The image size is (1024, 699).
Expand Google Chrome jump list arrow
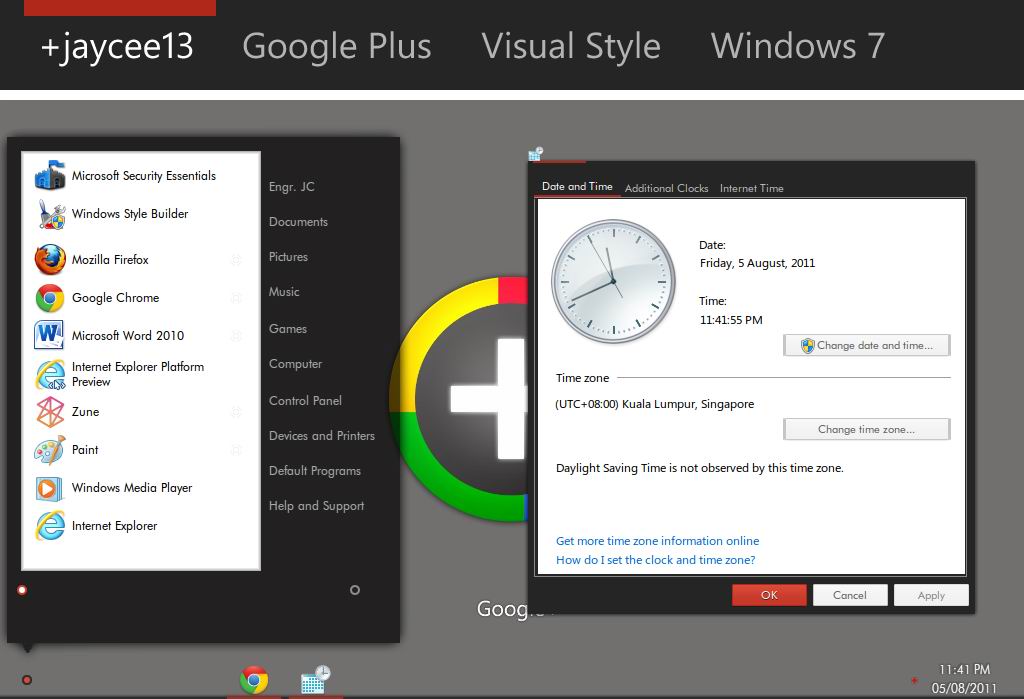236,298
